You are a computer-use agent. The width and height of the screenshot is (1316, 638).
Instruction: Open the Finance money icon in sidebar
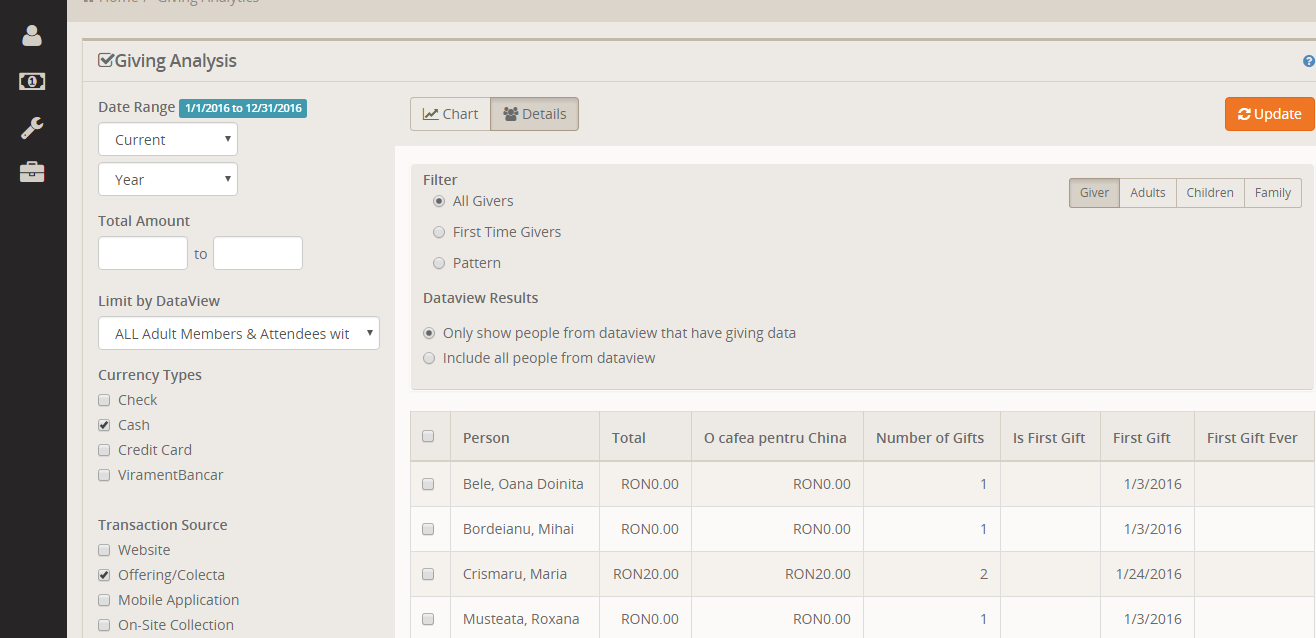pyautogui.click(x=32, y=81)
